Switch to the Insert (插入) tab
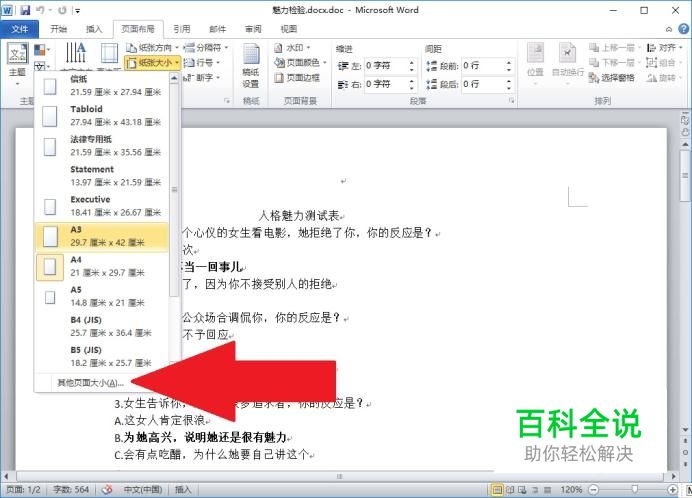692x498 pixels. [94, 29]
